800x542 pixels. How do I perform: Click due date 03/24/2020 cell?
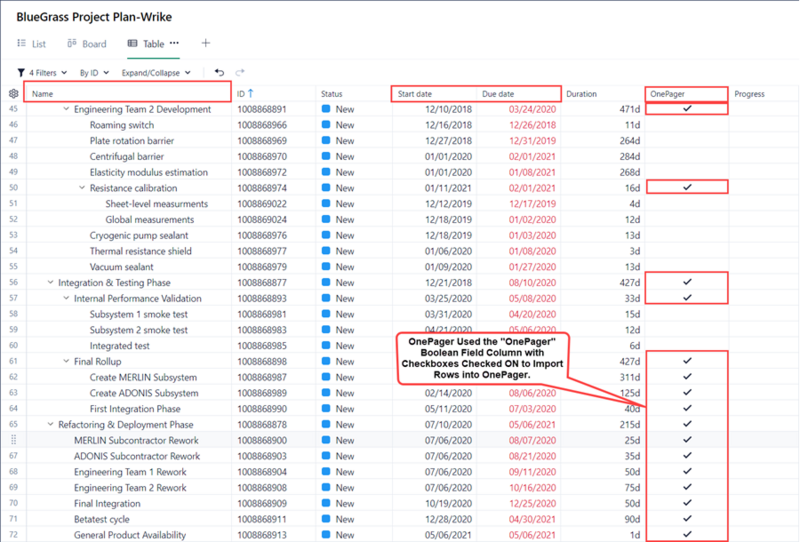[532, 109]
